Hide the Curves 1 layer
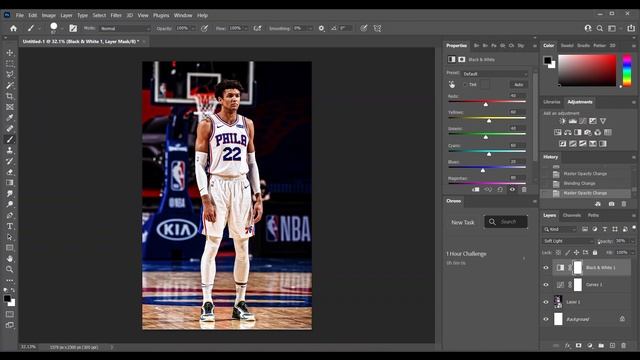The height and width of the screenshot is (360, 640). click(x=546, y=285)
